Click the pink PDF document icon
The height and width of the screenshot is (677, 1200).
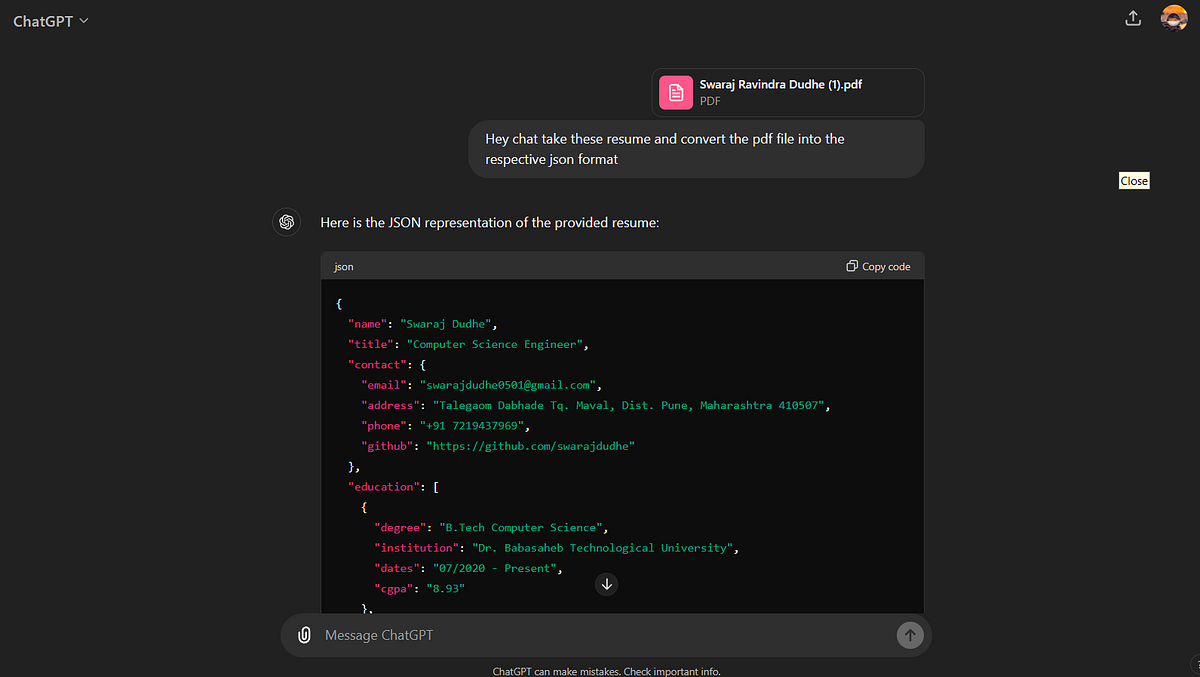676,93
